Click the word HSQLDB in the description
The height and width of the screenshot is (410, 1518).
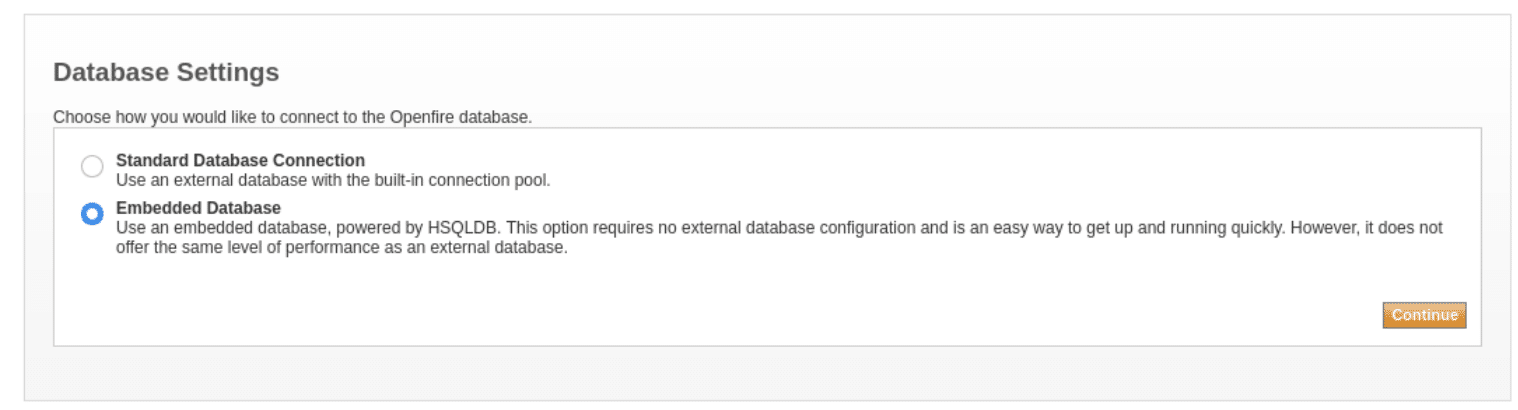pos(469,228)
